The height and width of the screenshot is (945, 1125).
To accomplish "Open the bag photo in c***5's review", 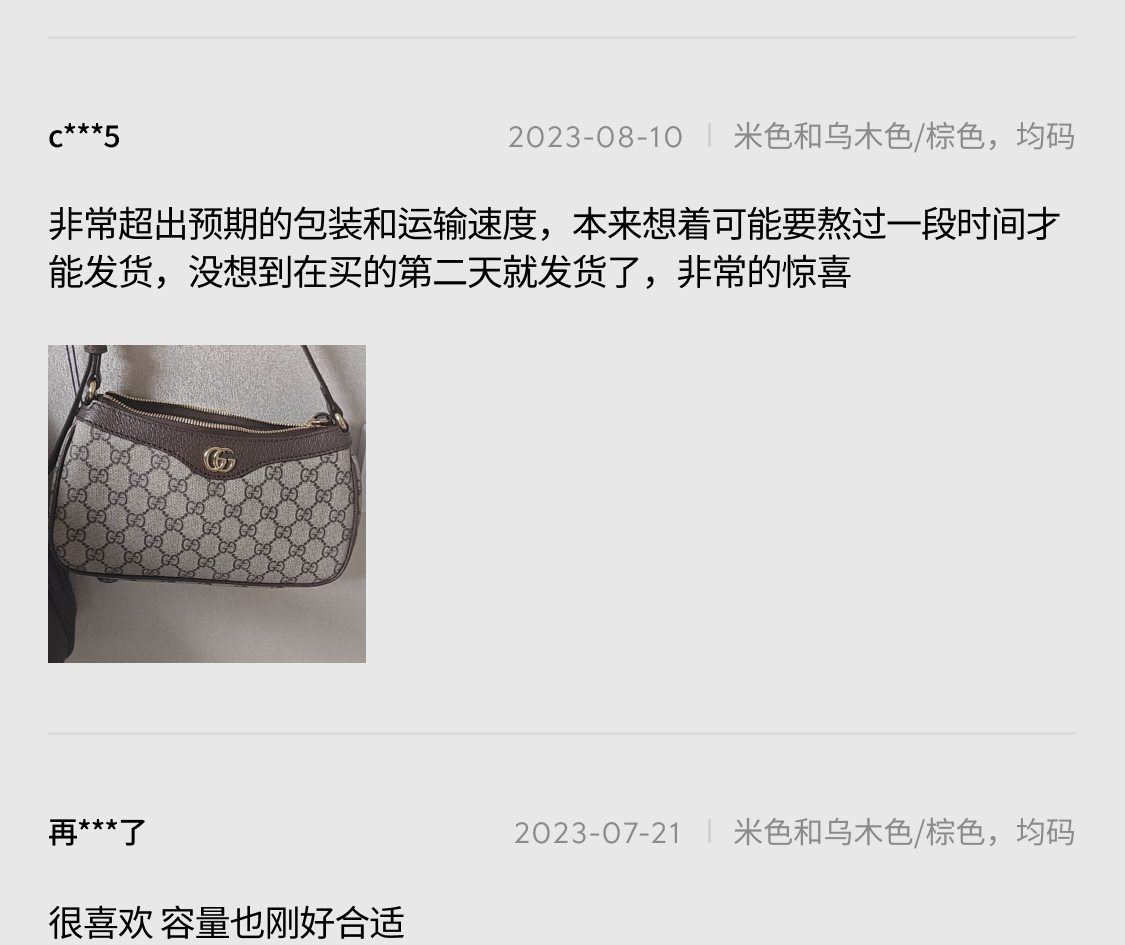I will pyautogui.click(x=207, y=504).
